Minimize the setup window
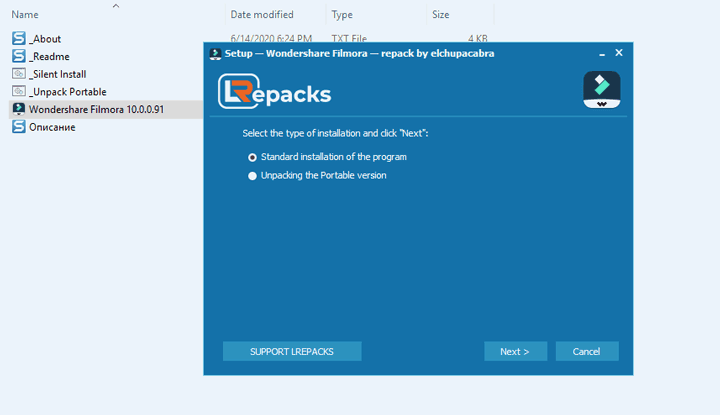 tap(601, 52)
